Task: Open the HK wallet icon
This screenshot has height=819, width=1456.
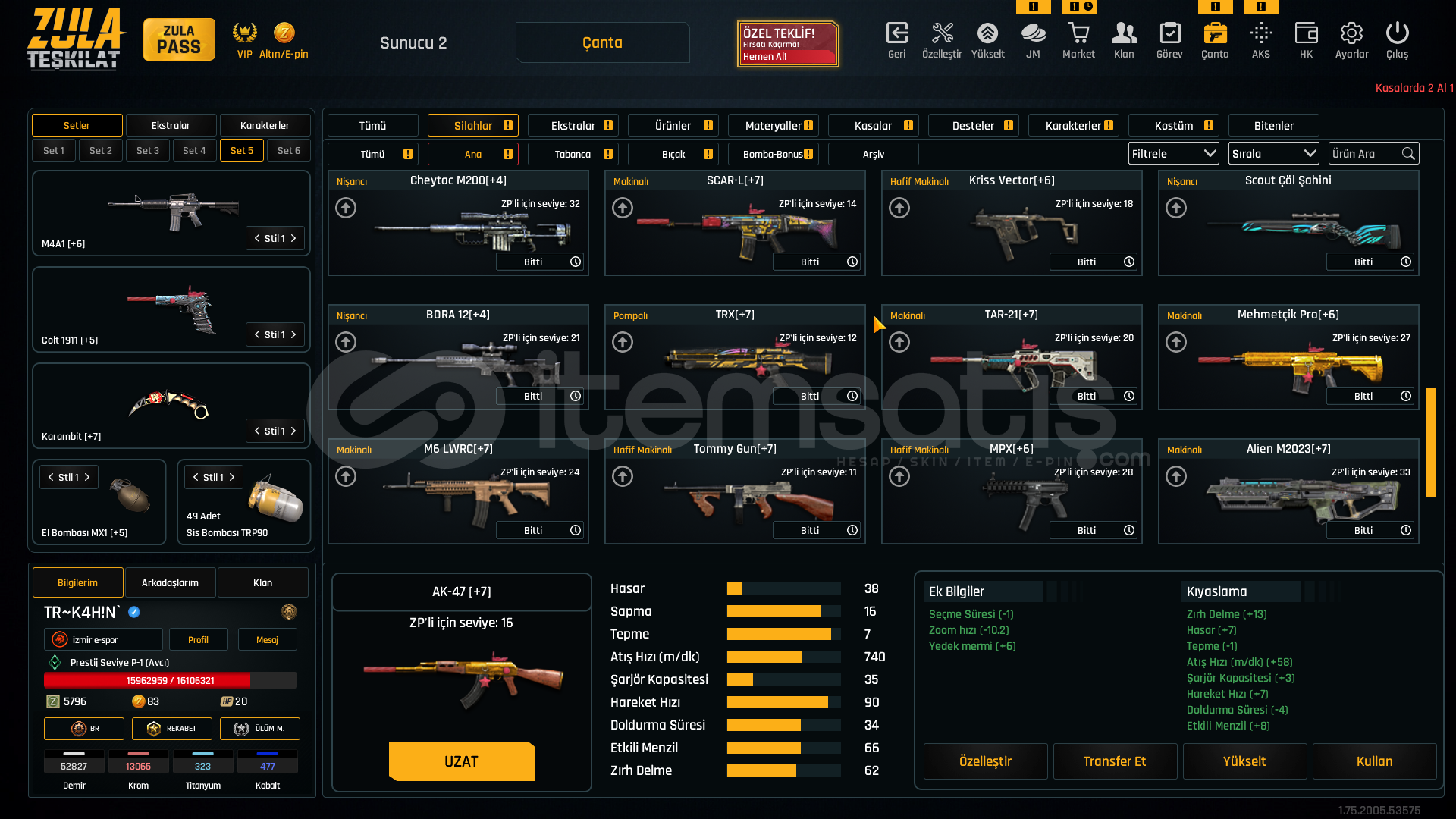Action: click(1306, 33)
